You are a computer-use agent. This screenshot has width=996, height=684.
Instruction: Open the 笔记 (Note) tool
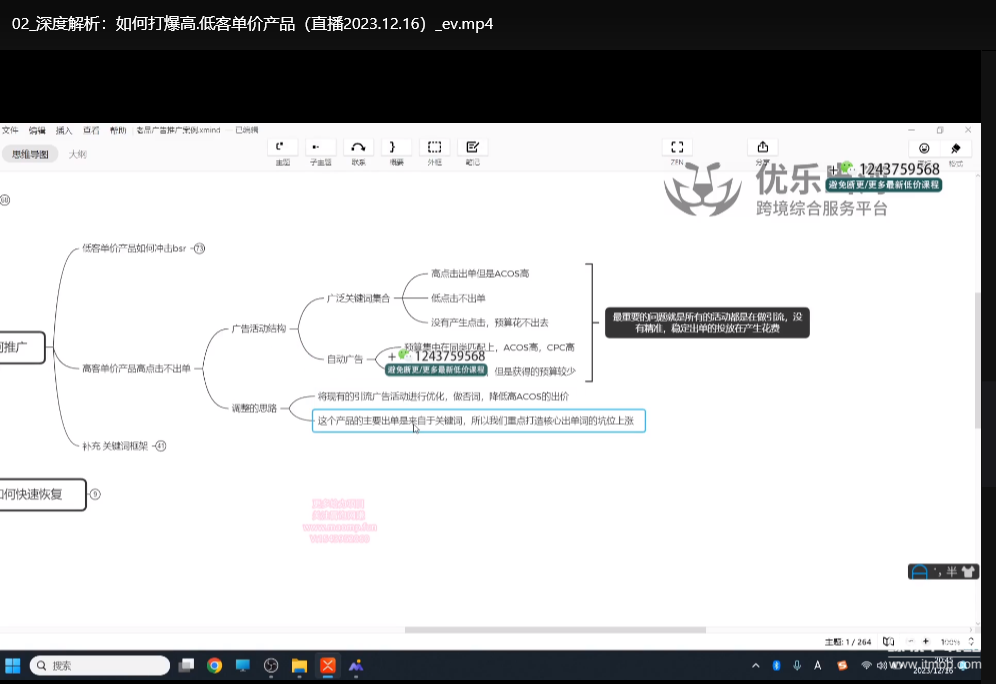click(473, 147)
